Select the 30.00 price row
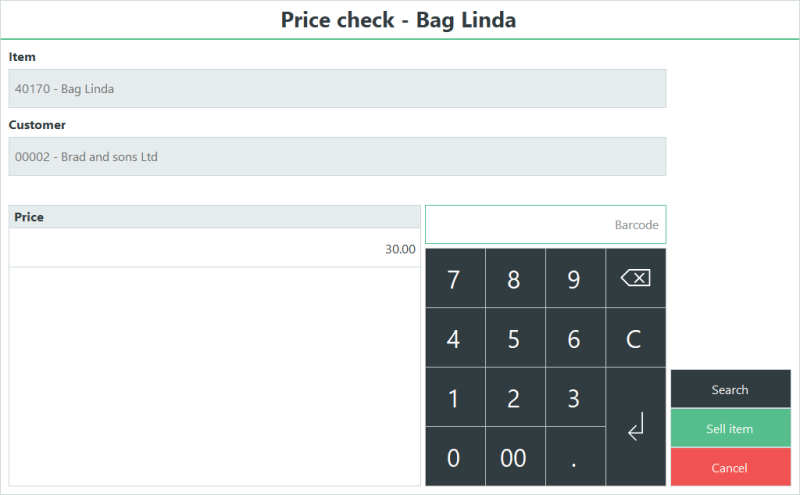This screenshot has height=495, width=800. coord(214,248)
